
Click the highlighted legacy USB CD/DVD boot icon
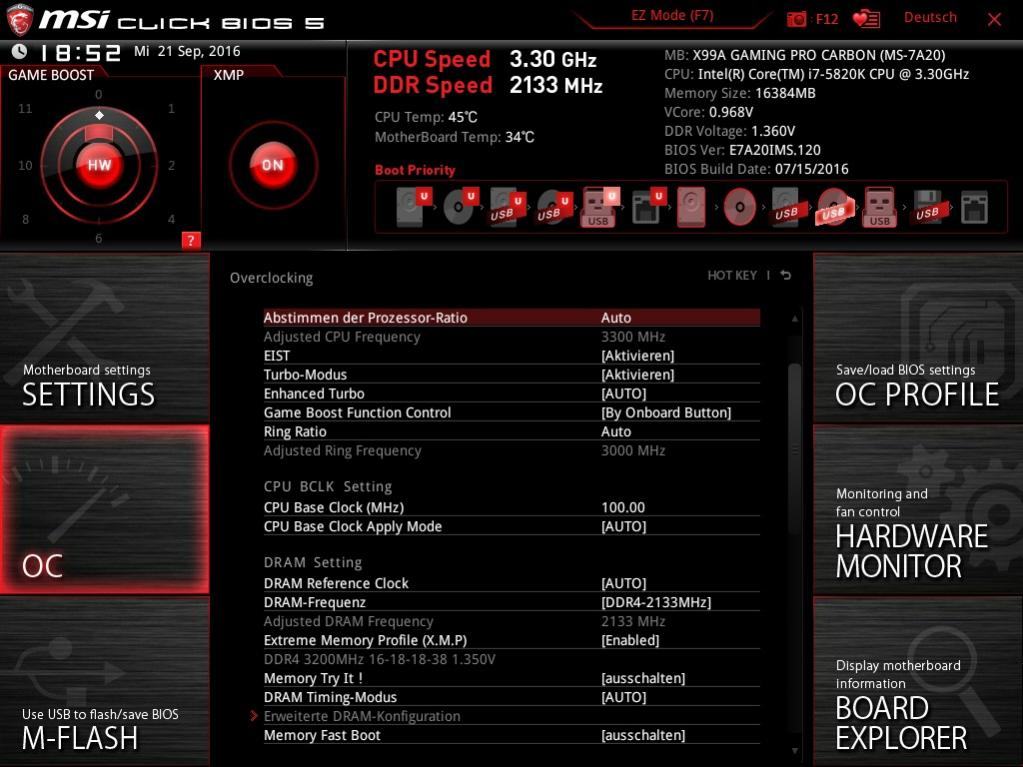pos(833,207)
